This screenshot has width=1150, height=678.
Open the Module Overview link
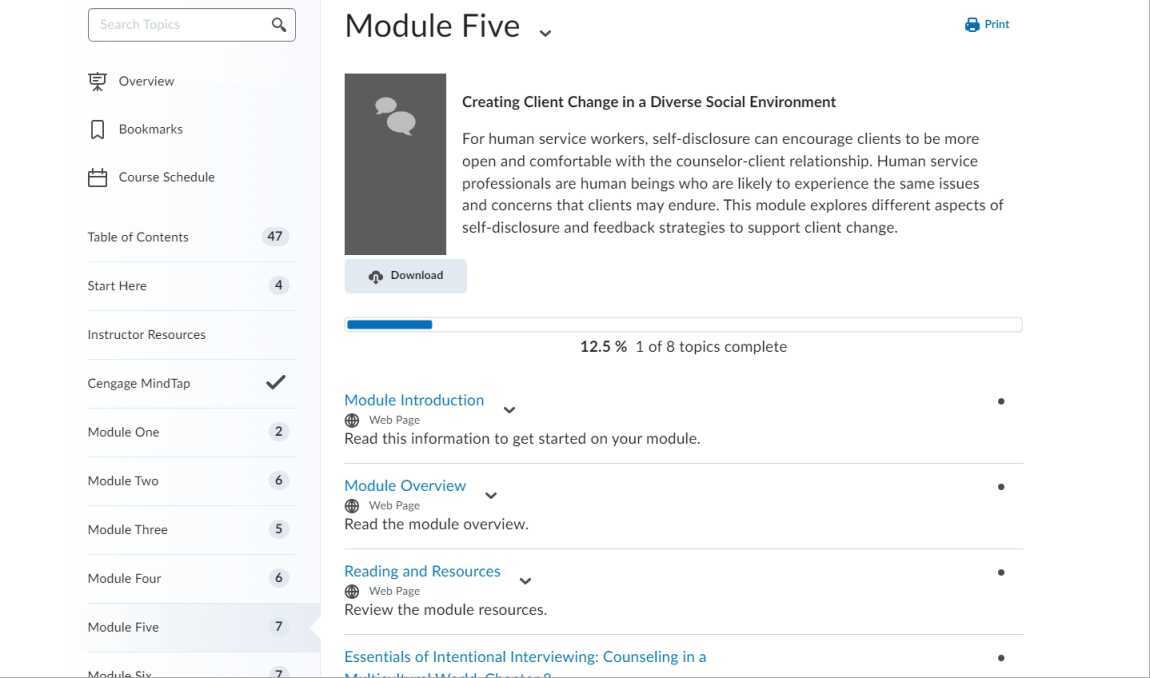tap(405, 485)
